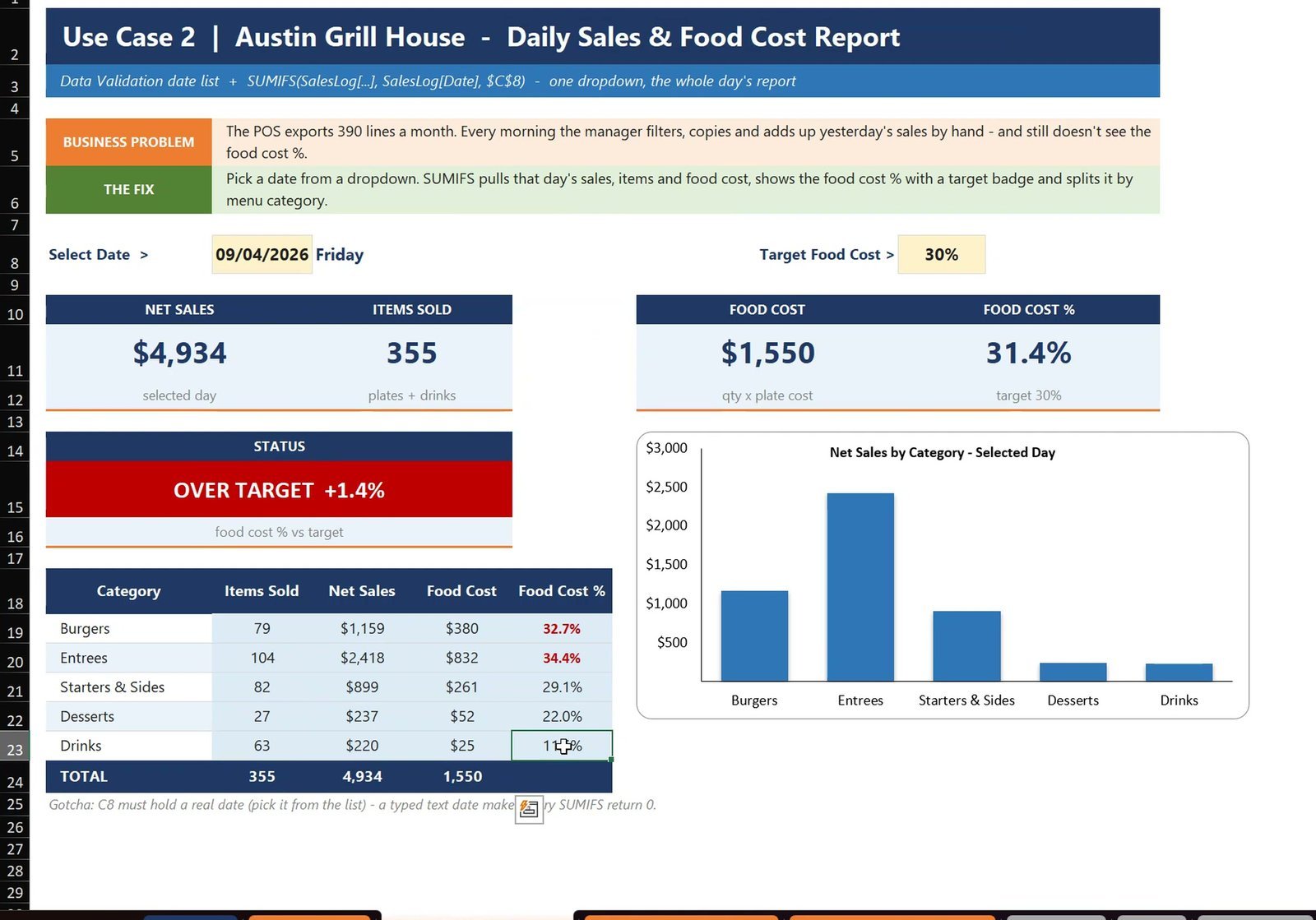The height and width of the screenshot is (920, 1316).
Task: Click the Friday weekday cell
Action: tap(340, 255)
